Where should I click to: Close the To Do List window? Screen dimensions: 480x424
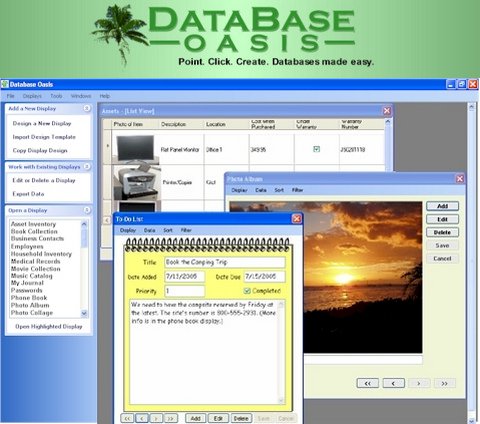coord(296,219)
